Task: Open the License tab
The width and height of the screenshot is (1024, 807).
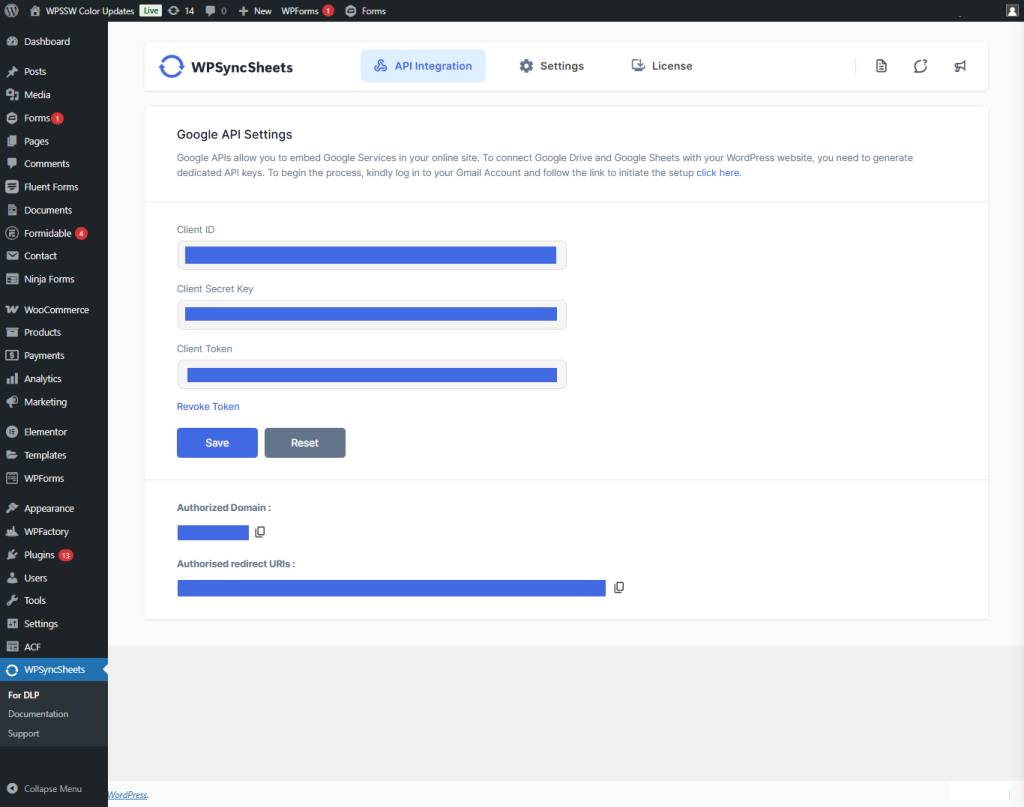Action: click(x=662, y=66)
